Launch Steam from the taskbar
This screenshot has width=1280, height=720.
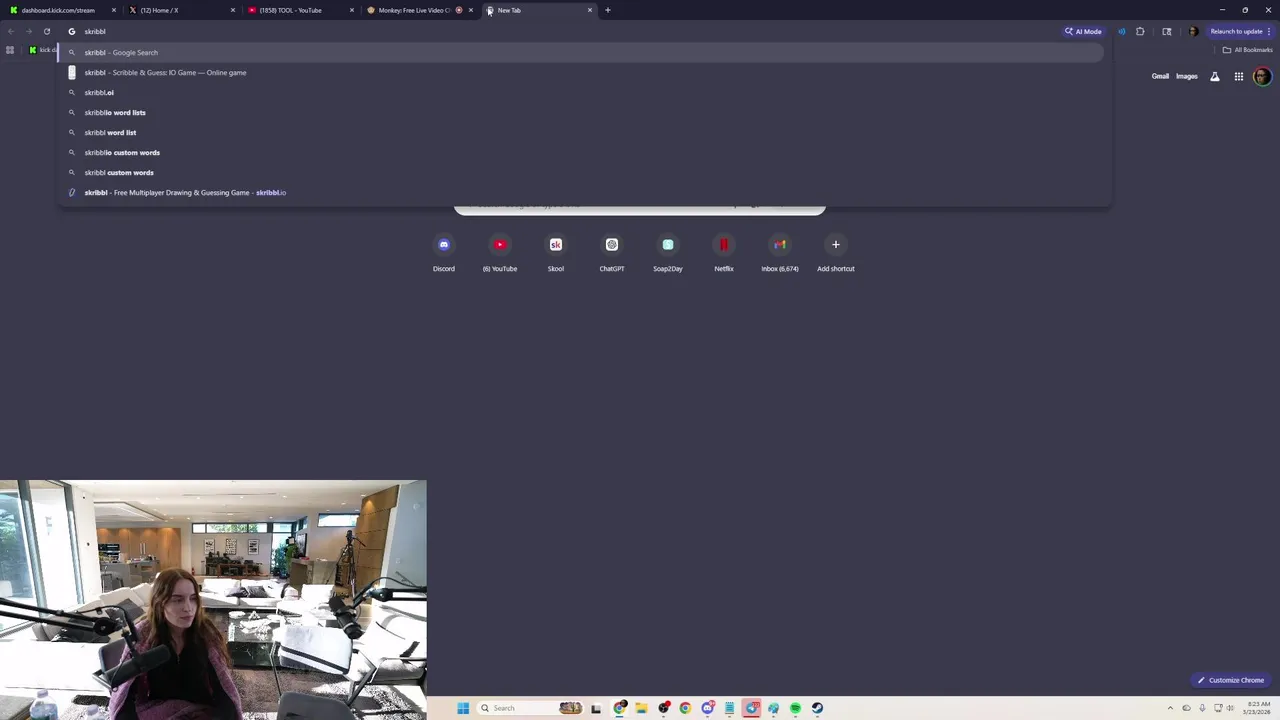point(817,708)
